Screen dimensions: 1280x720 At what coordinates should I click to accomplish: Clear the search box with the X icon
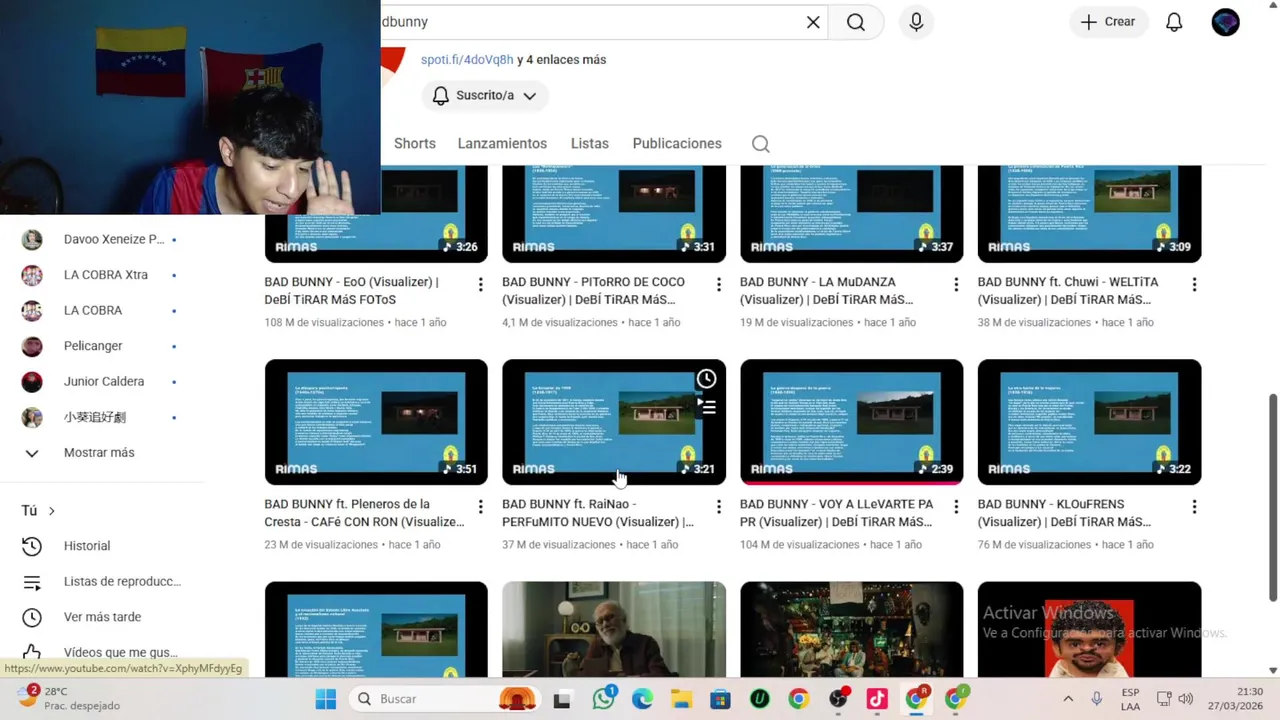point(813,22)
